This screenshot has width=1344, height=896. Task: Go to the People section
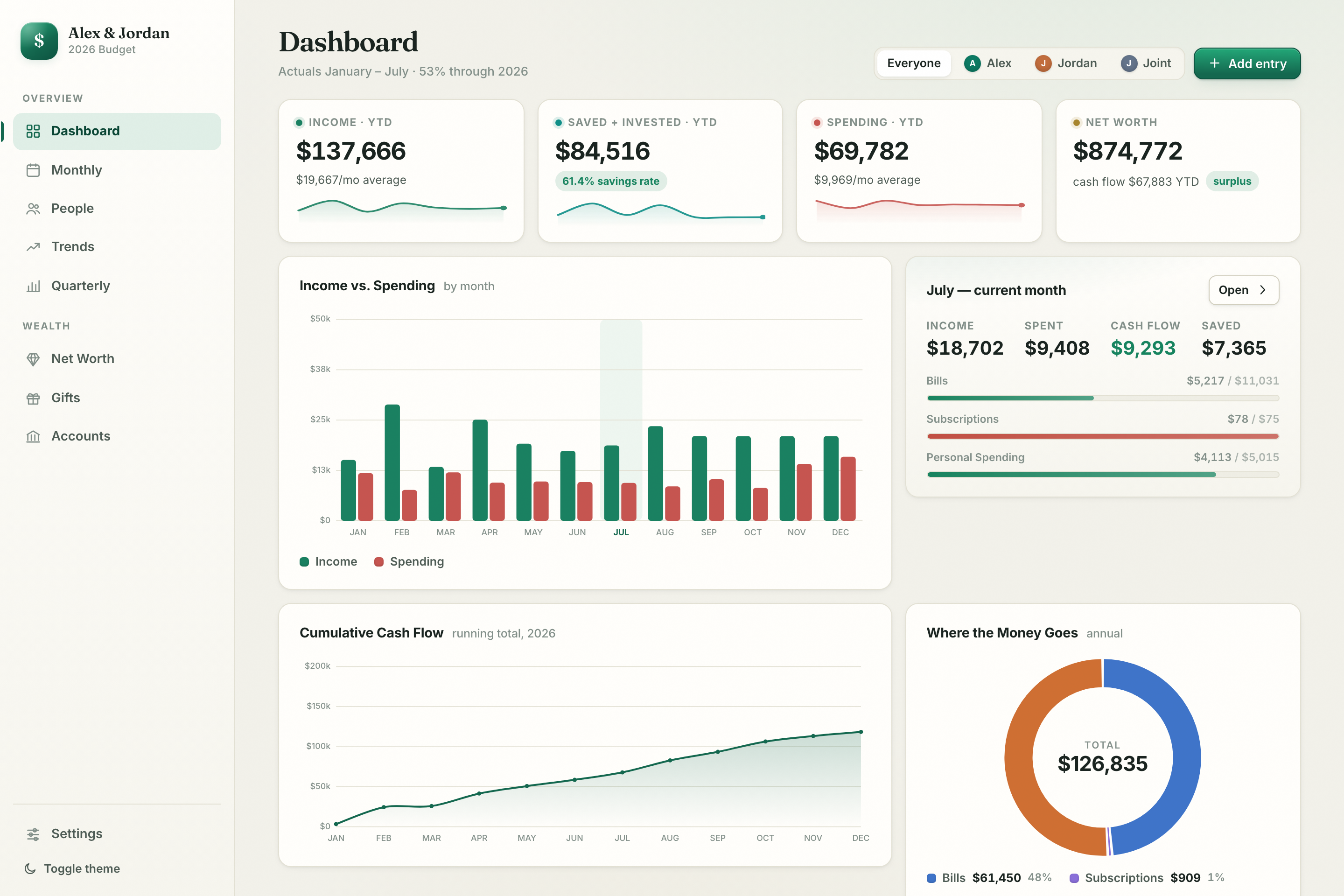(117, 209)
